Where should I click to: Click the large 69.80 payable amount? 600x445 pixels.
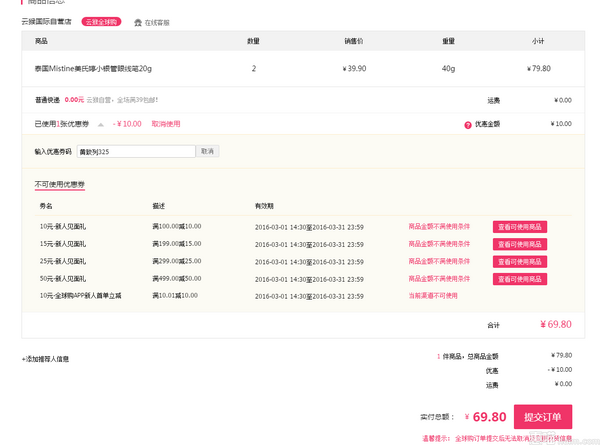(489, 417)
